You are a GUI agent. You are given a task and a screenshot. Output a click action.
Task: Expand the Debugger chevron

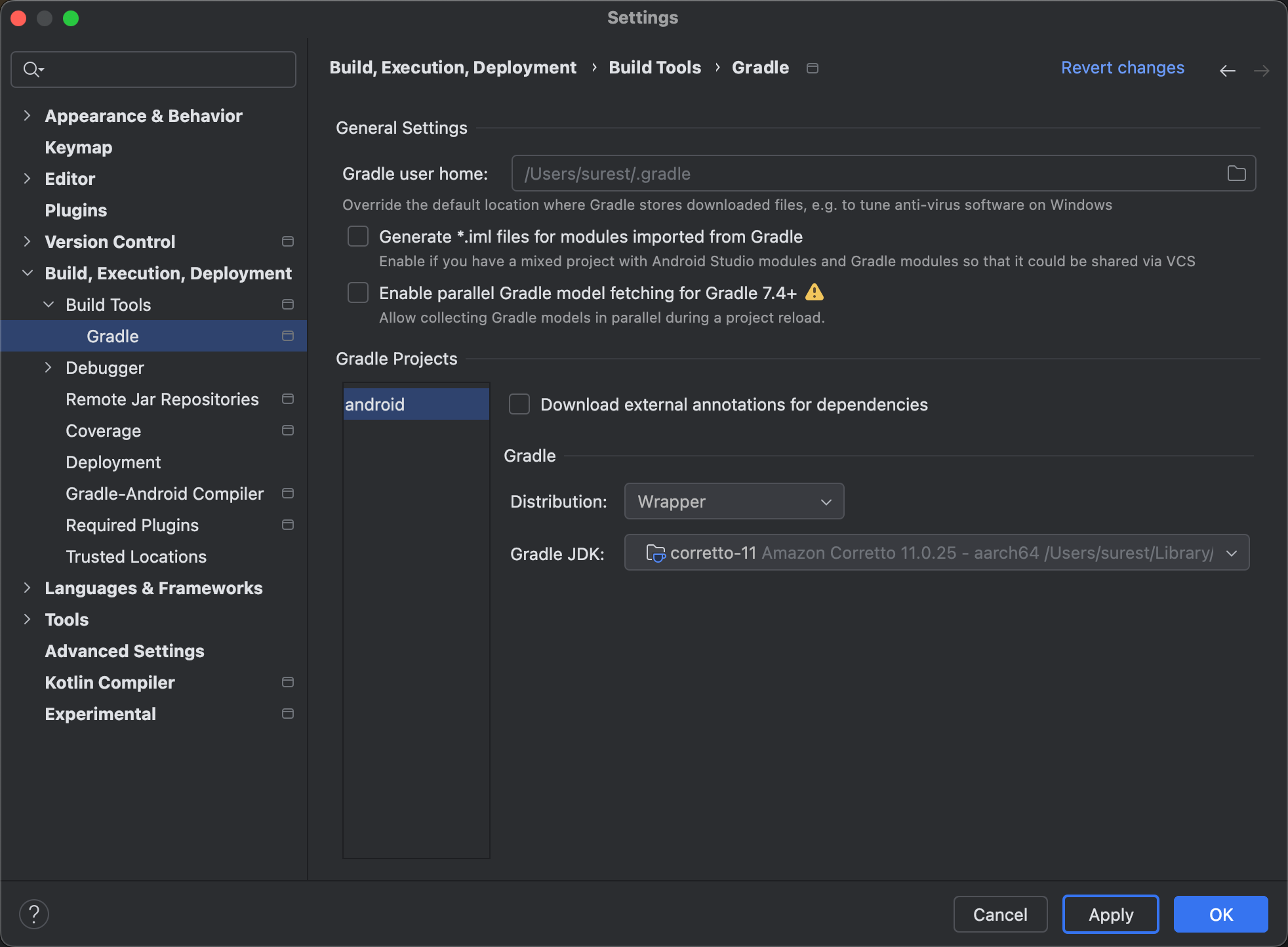pyautogui.click(x=48, y=367)
